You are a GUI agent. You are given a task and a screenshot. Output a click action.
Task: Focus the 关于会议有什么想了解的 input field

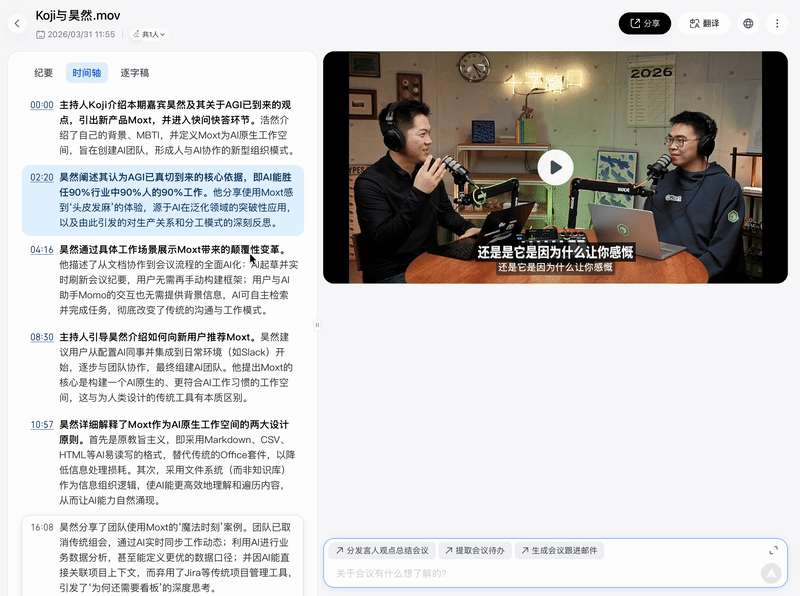click(544, 574)
